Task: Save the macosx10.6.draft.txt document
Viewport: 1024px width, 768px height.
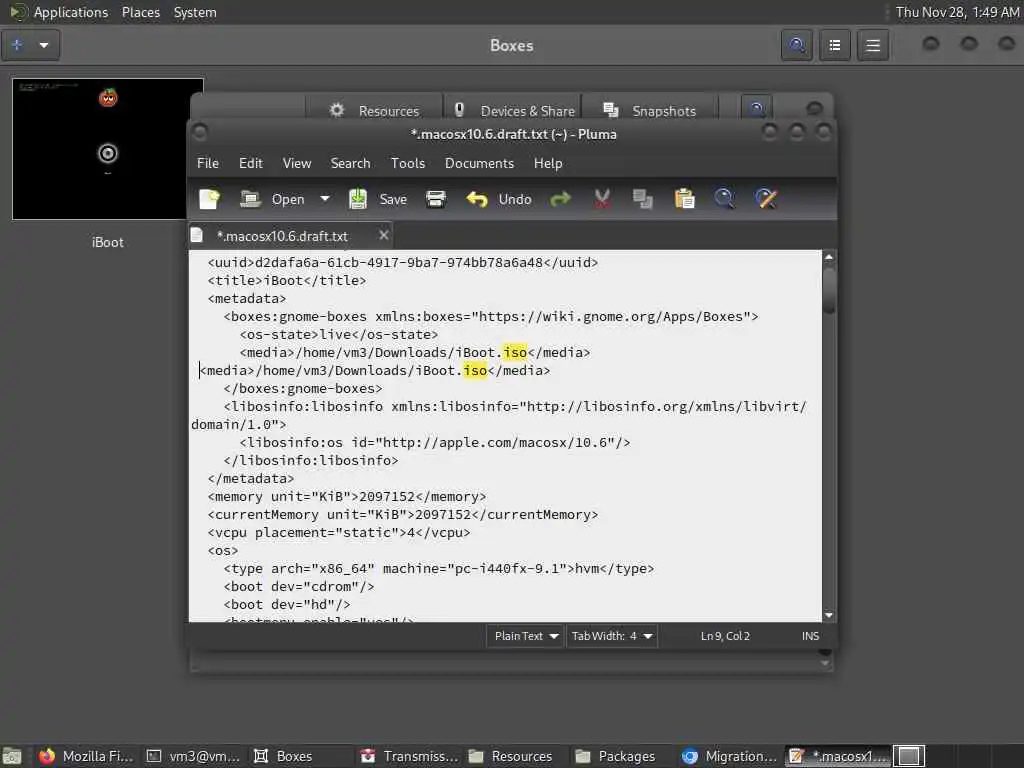Action: (377, 199)
